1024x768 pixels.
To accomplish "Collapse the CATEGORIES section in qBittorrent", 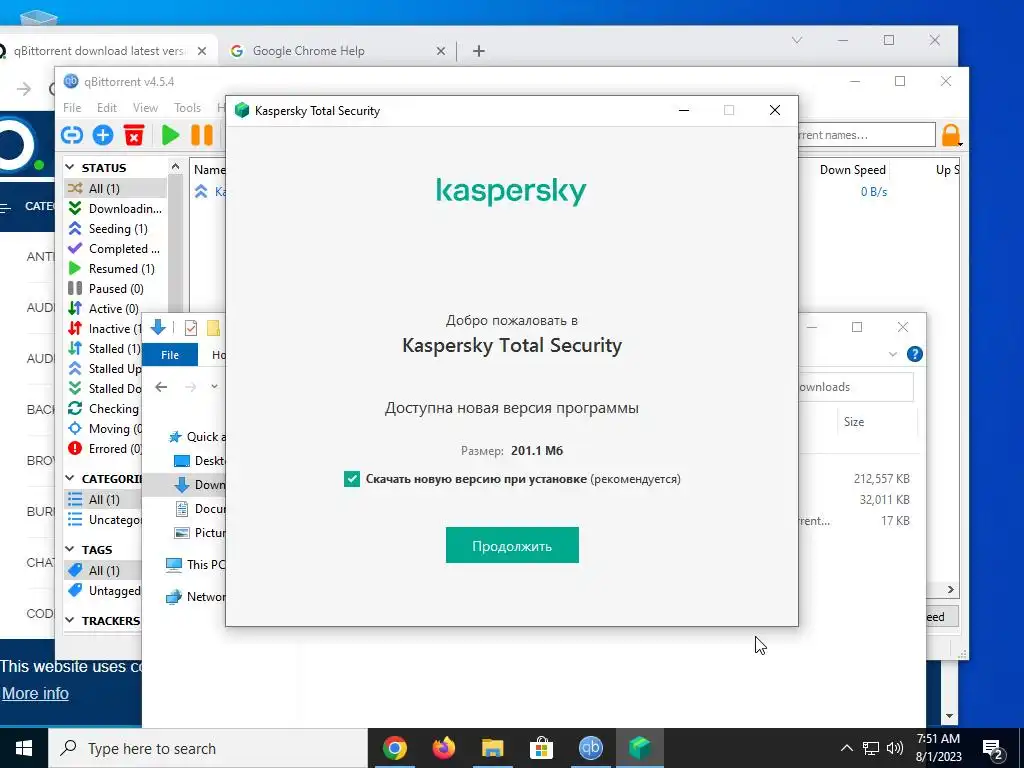I will 70,479.
